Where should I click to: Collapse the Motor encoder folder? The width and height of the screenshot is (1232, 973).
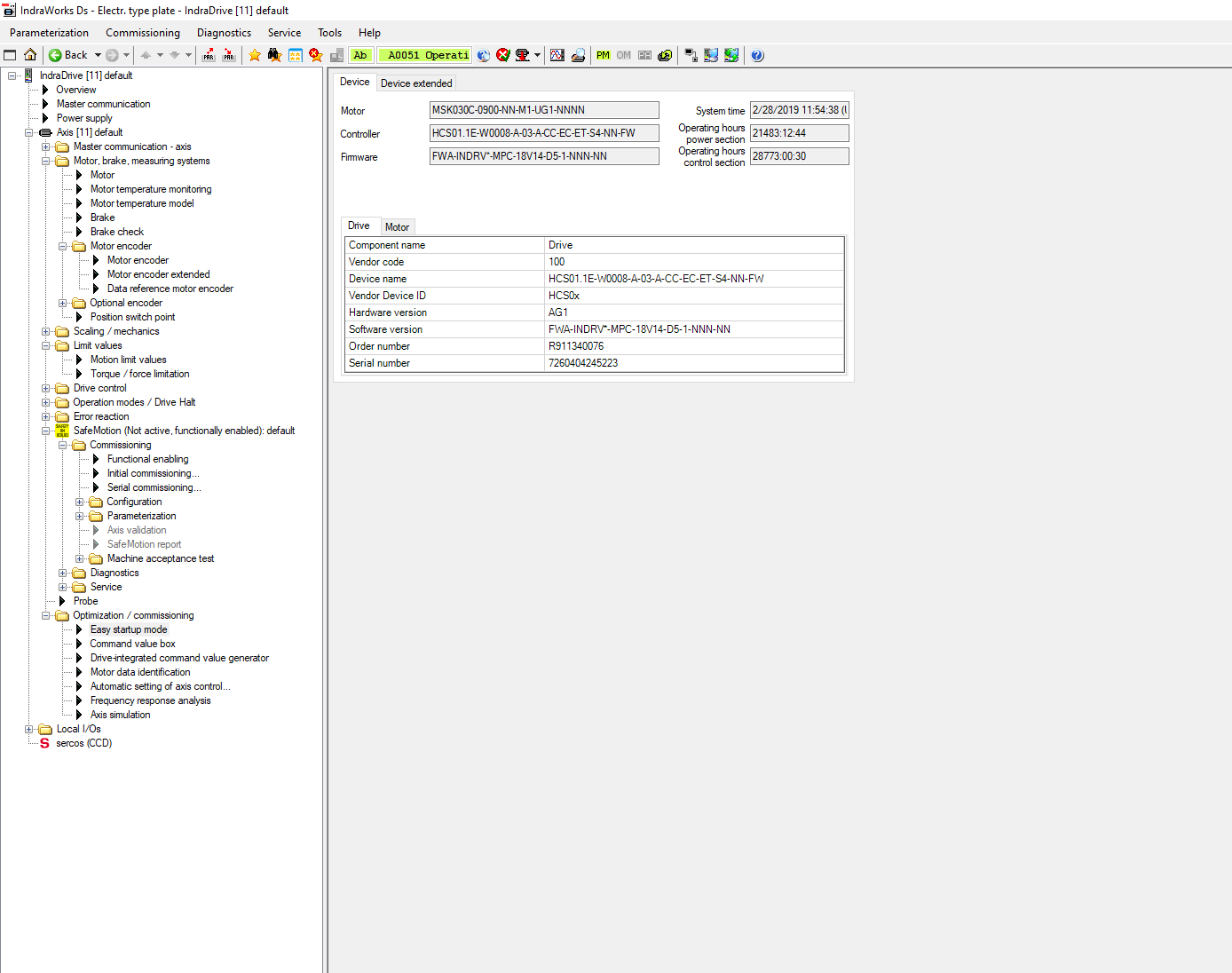63,246
